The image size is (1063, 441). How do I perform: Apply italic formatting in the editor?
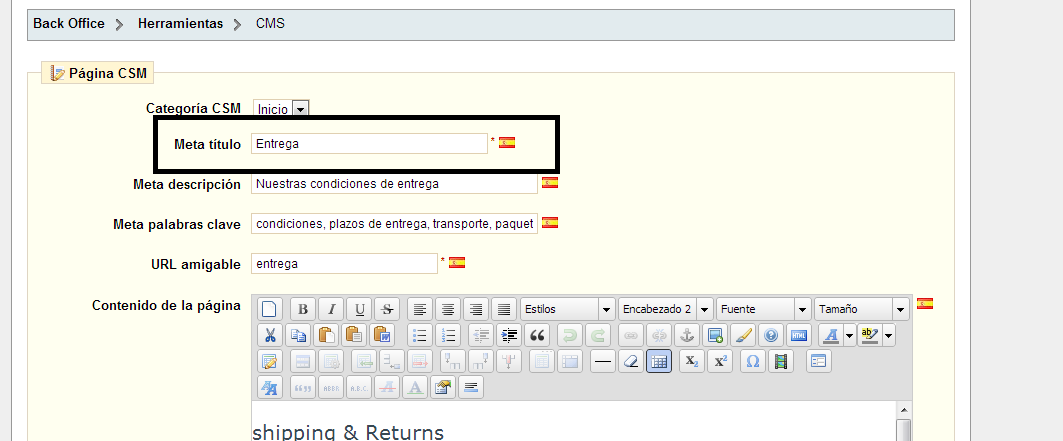point(331,309)
